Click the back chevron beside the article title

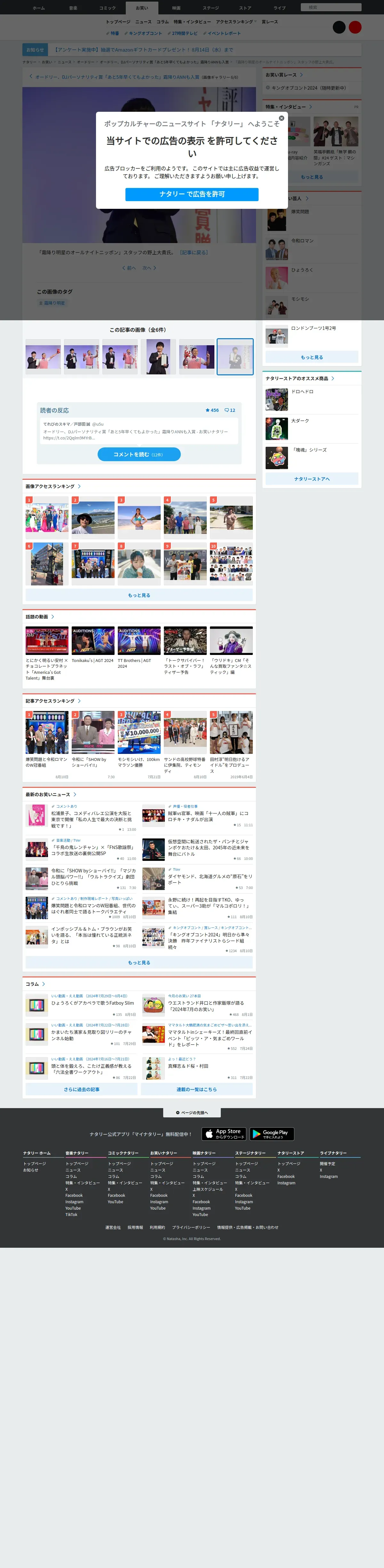31,77
